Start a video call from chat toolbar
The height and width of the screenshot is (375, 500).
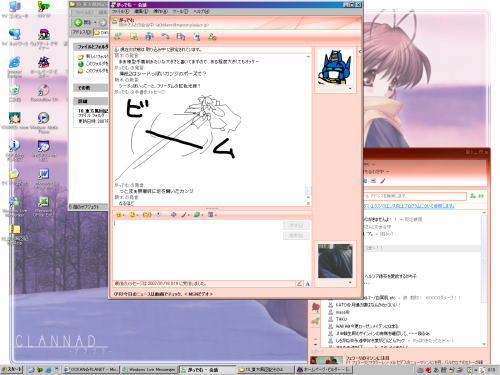[149, 36]
